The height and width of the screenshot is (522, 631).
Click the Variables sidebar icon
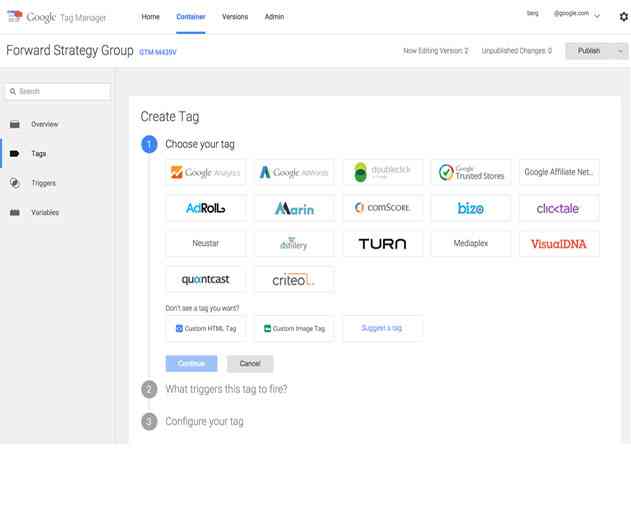[15, 212]
